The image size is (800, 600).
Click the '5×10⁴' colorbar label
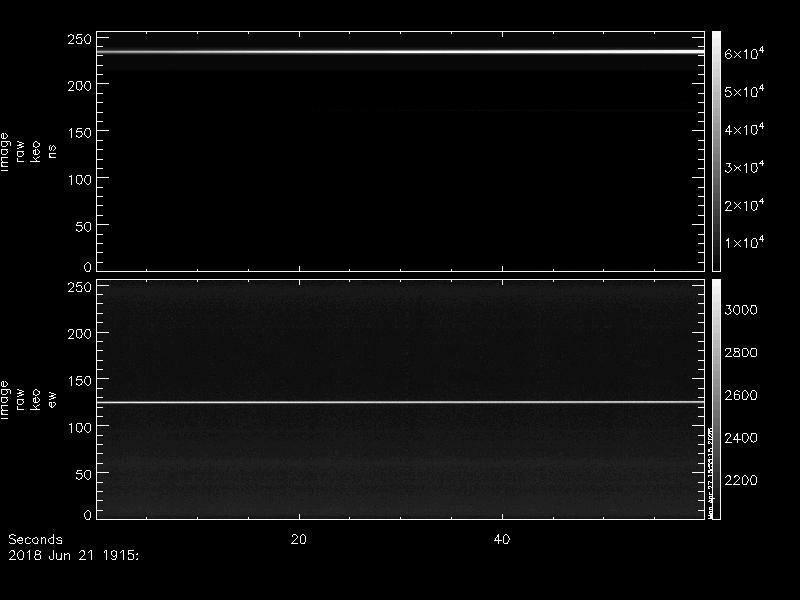pos(744,91)
